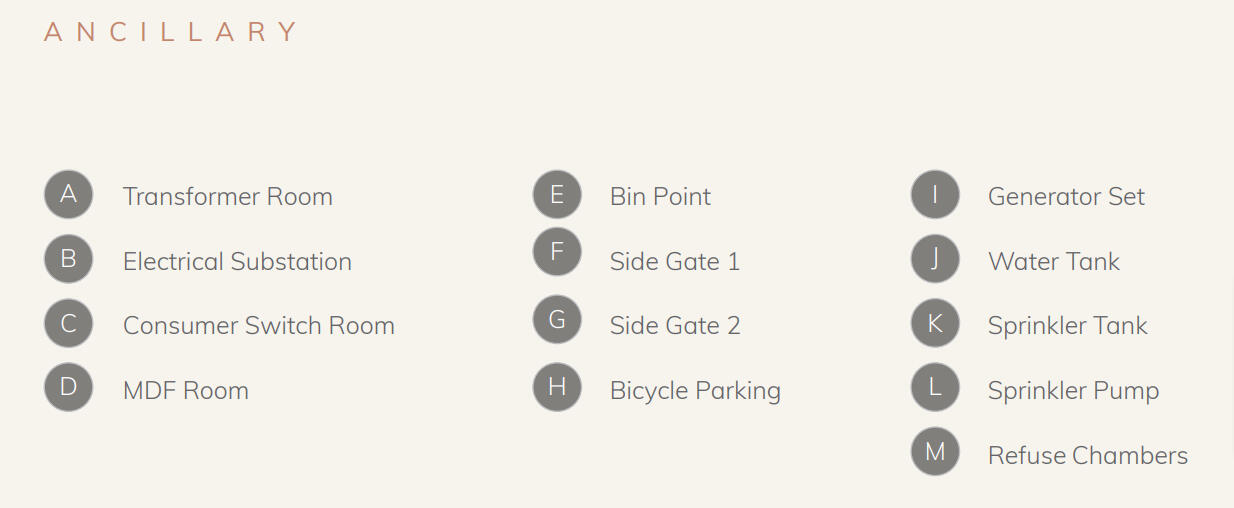Click the G circular icon

(557, 320)
